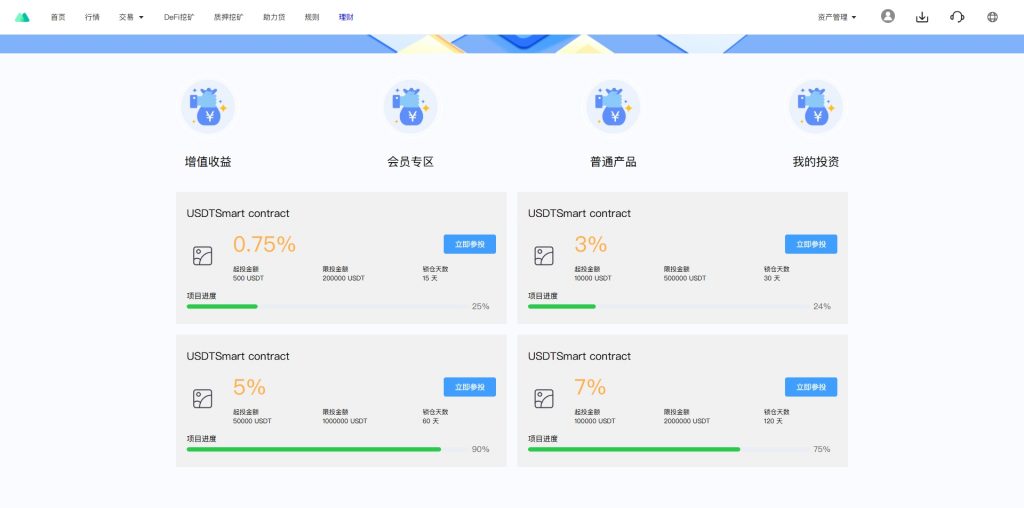Click the 3% rate text

point(591,244)
